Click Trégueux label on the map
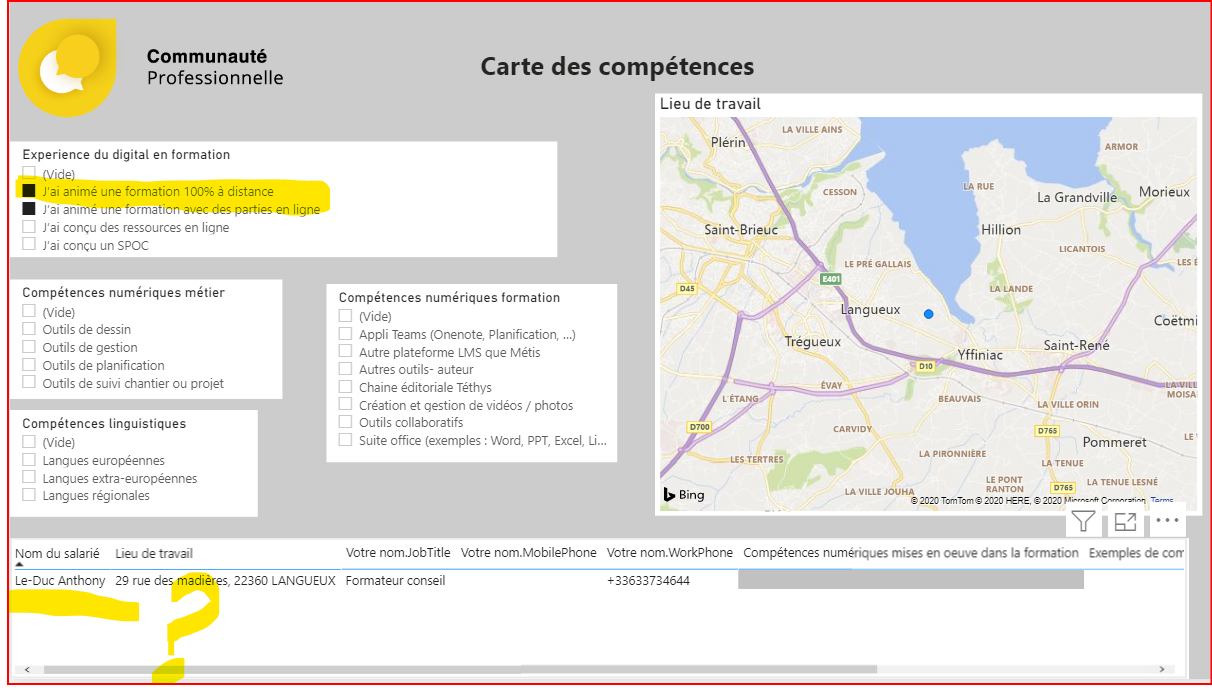The height and width of the screenshot is (692, 1212). click(813, 342)
